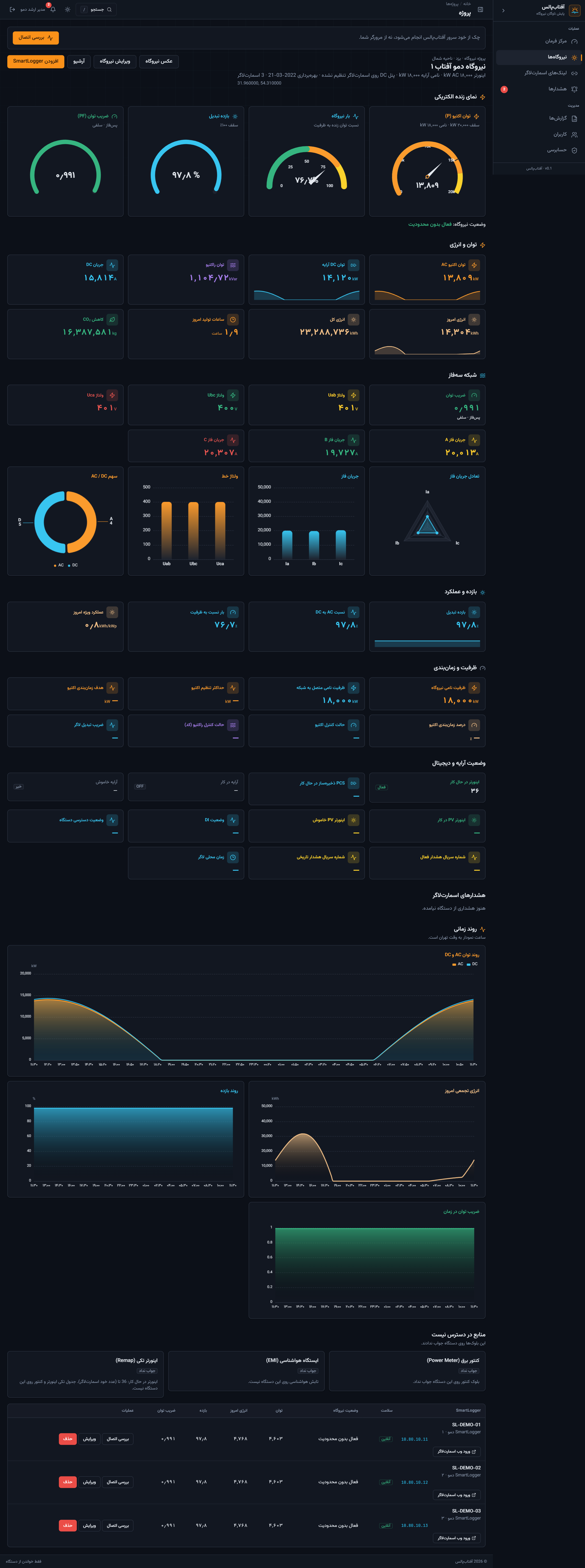This screenshot has height=1568, width=585.
Task: Open the notifications bell icon
Action: click(53, 10)
